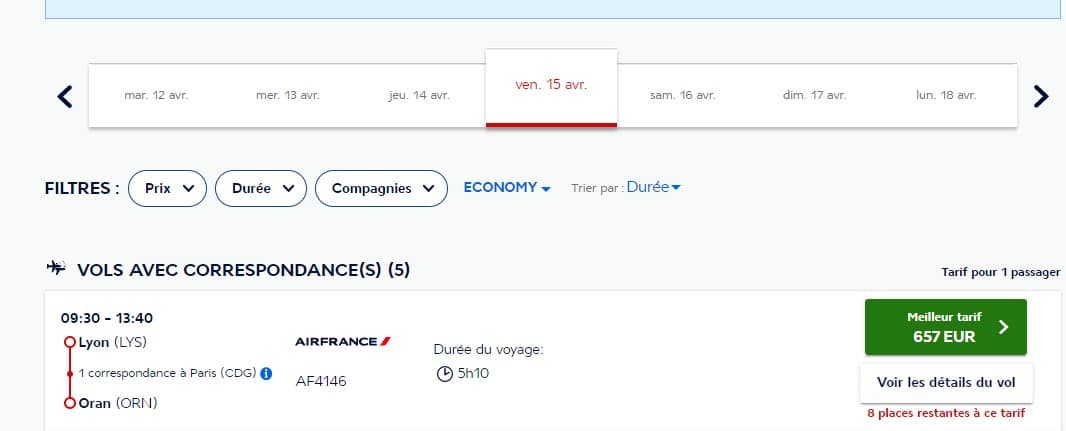This screenshot has width=1066, height=431.
Task: Click the Lyon departure circle marker
Action: 69,342
